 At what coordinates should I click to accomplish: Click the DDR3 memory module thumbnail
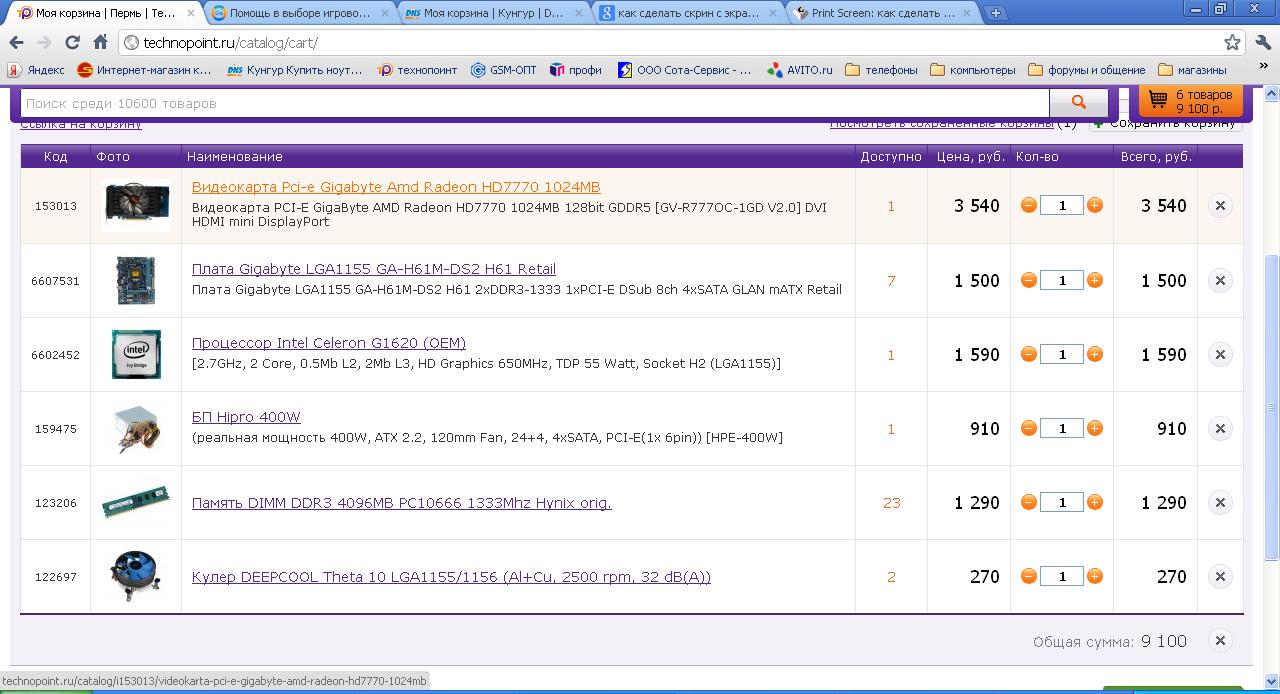point(136,502)
